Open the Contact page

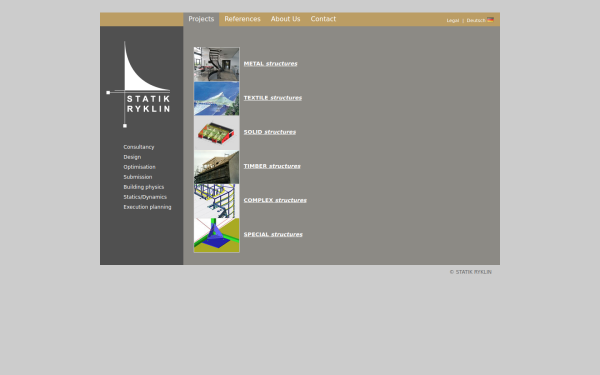[323, 19]
